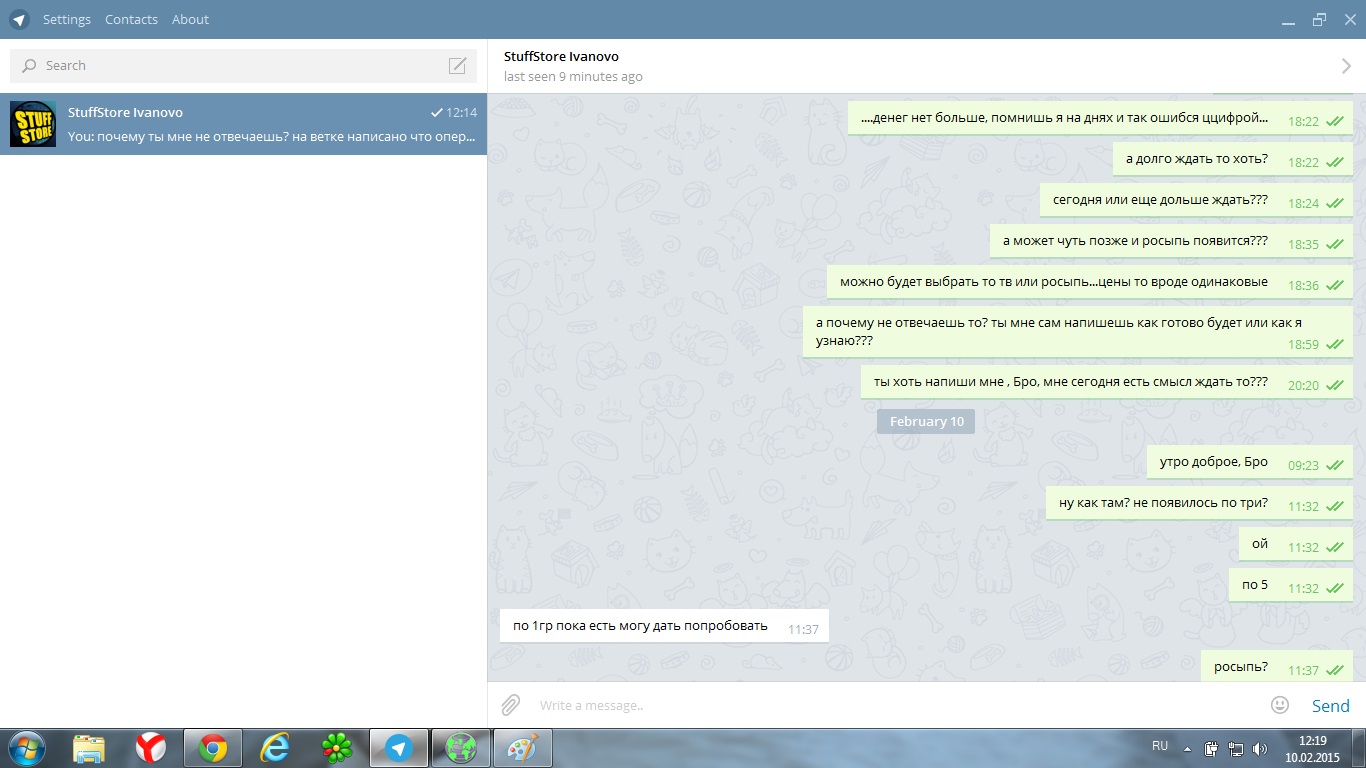Image resolution: width=1366 pixels, height=768 pixels.
Task: Click the message 'ой' sent at 11:32
Action: pyautogui.click(x=1296, y=545)
